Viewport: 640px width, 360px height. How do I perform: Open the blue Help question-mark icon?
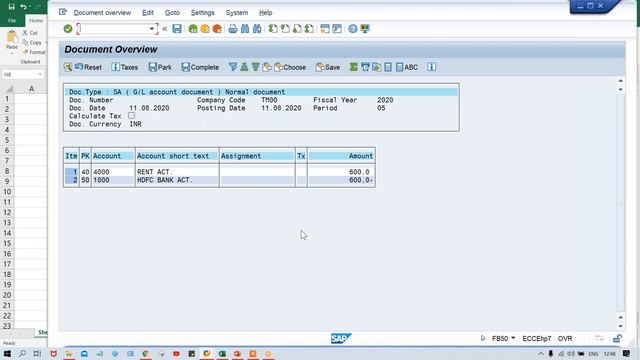point(353,29)
